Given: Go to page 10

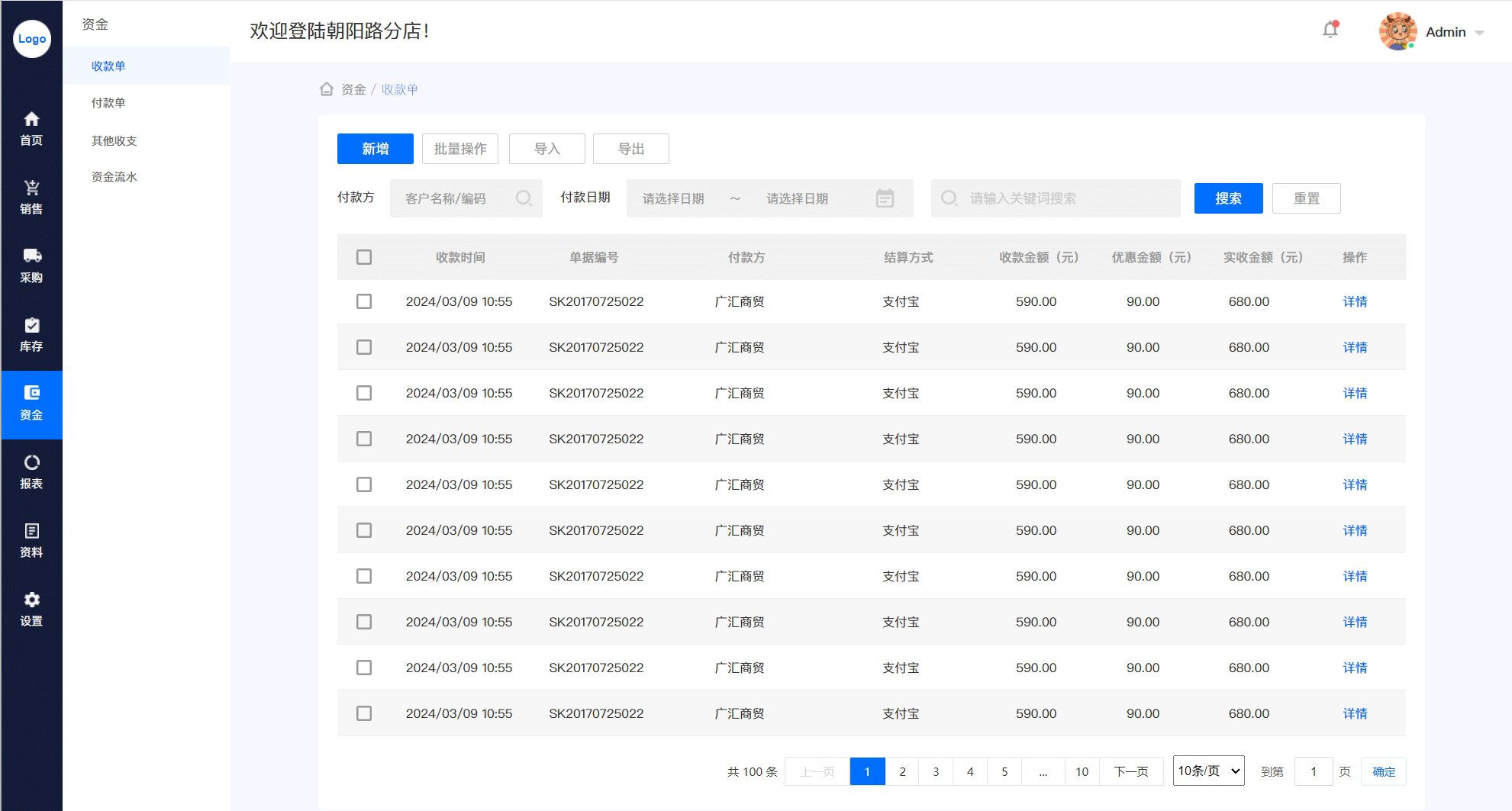Looking at the screenshot, I should pos(1082,771).
